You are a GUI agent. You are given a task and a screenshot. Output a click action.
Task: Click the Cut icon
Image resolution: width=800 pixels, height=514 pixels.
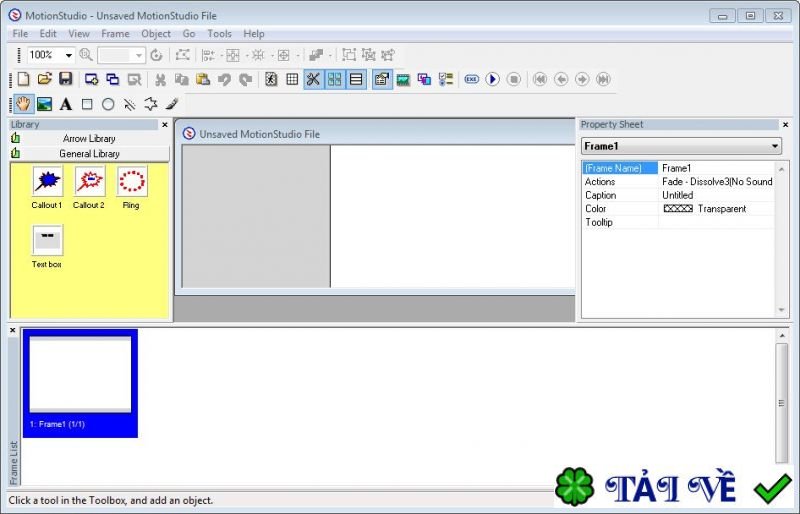tap(160, 79)
